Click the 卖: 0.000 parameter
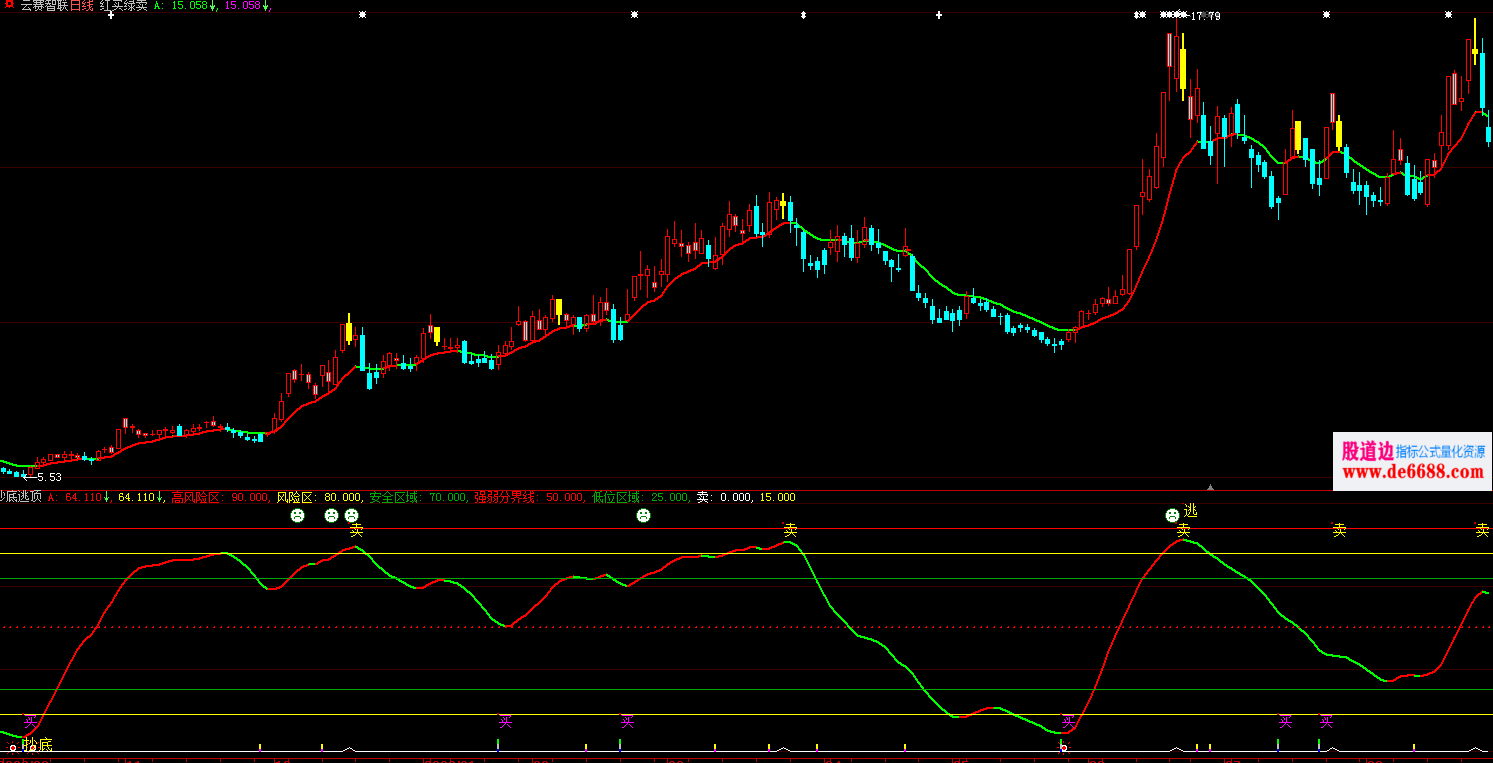Screen dimensions: 1493x763 tap(724, 497)
